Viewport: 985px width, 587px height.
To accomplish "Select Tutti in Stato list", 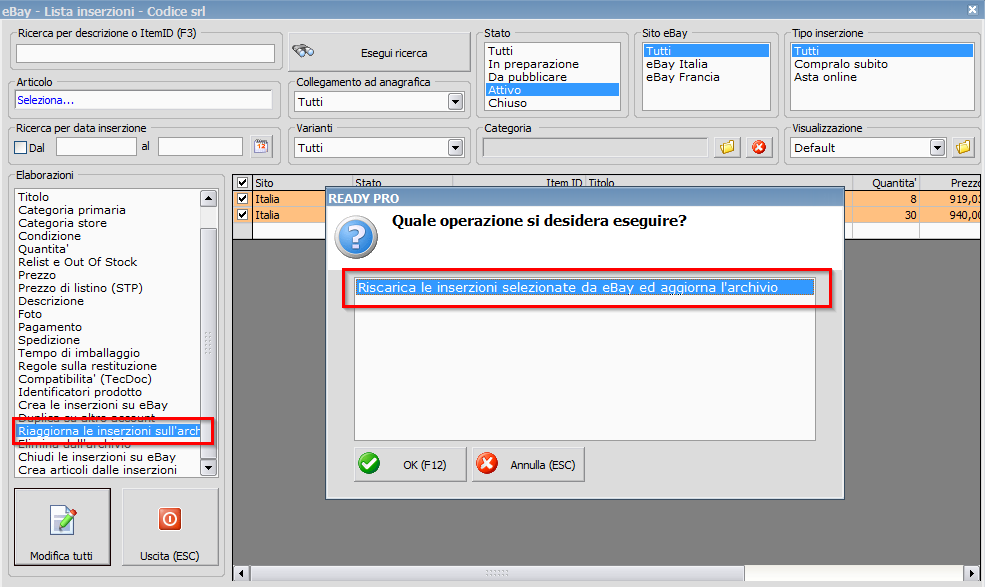I will 552,51.
